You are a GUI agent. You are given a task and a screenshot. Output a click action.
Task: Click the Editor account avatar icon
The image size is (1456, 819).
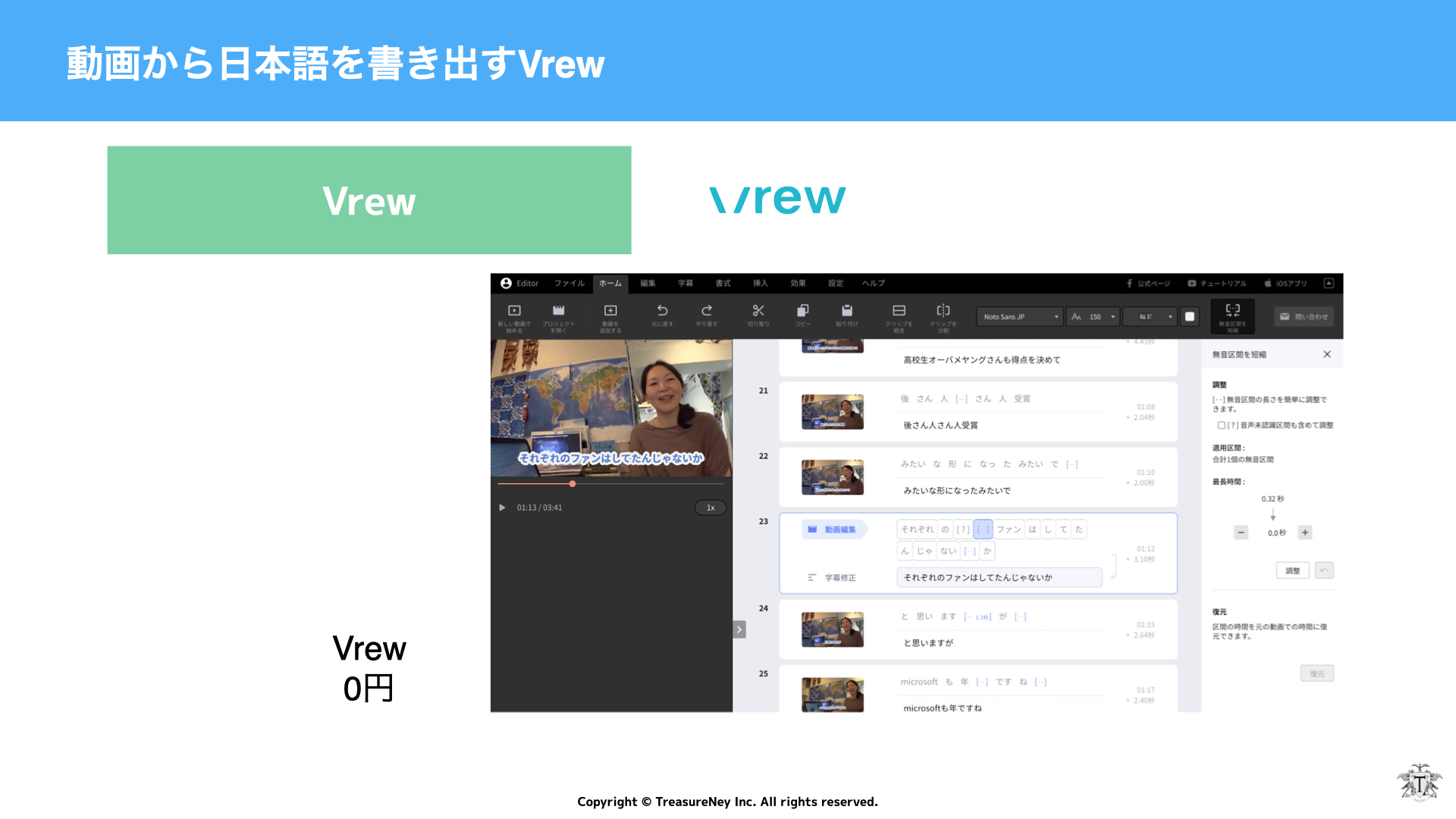506,284
